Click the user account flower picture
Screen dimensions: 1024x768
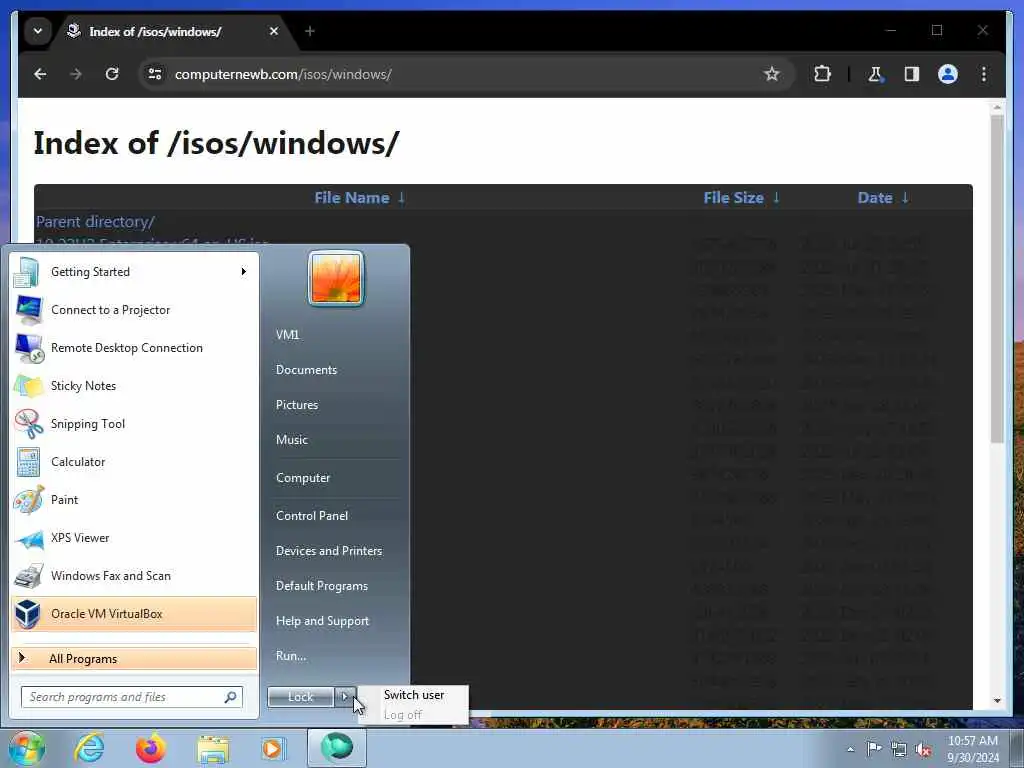[x=336, y=278]
